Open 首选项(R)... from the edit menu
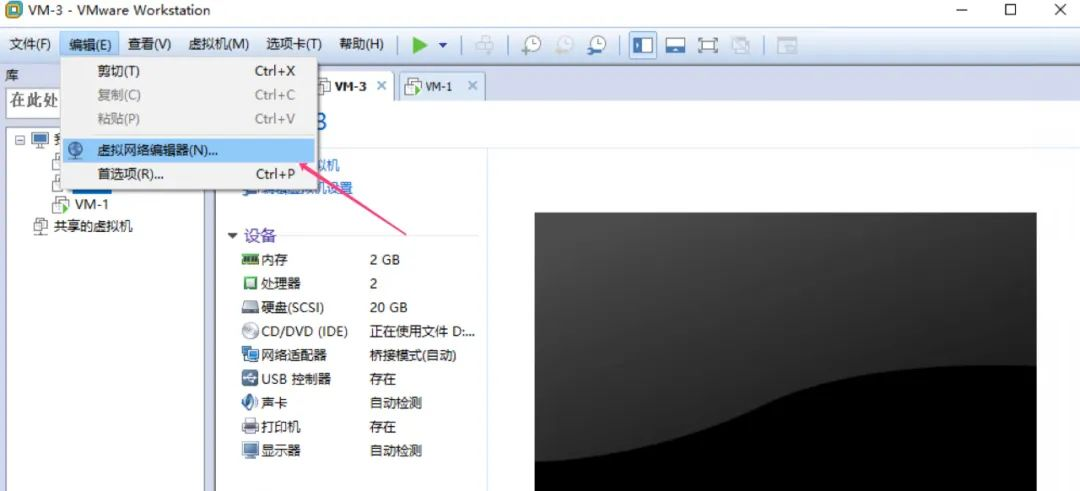This screenshot has height=491, width=1080. click(189, 174)
